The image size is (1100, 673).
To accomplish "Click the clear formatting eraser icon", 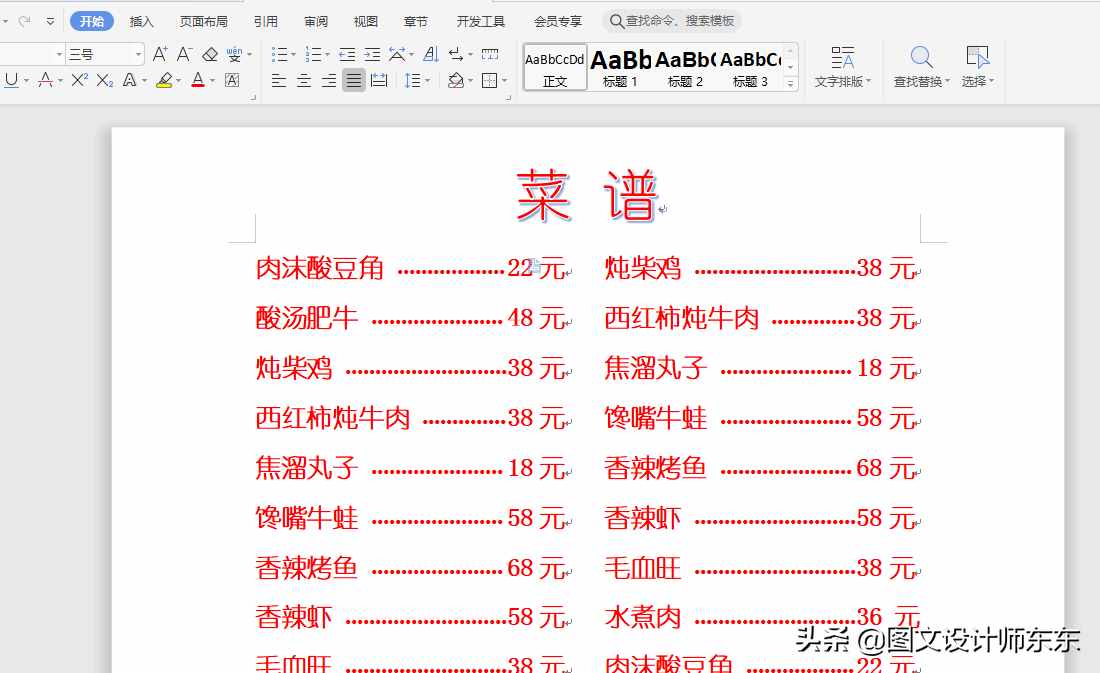I will tap(210, 54).
